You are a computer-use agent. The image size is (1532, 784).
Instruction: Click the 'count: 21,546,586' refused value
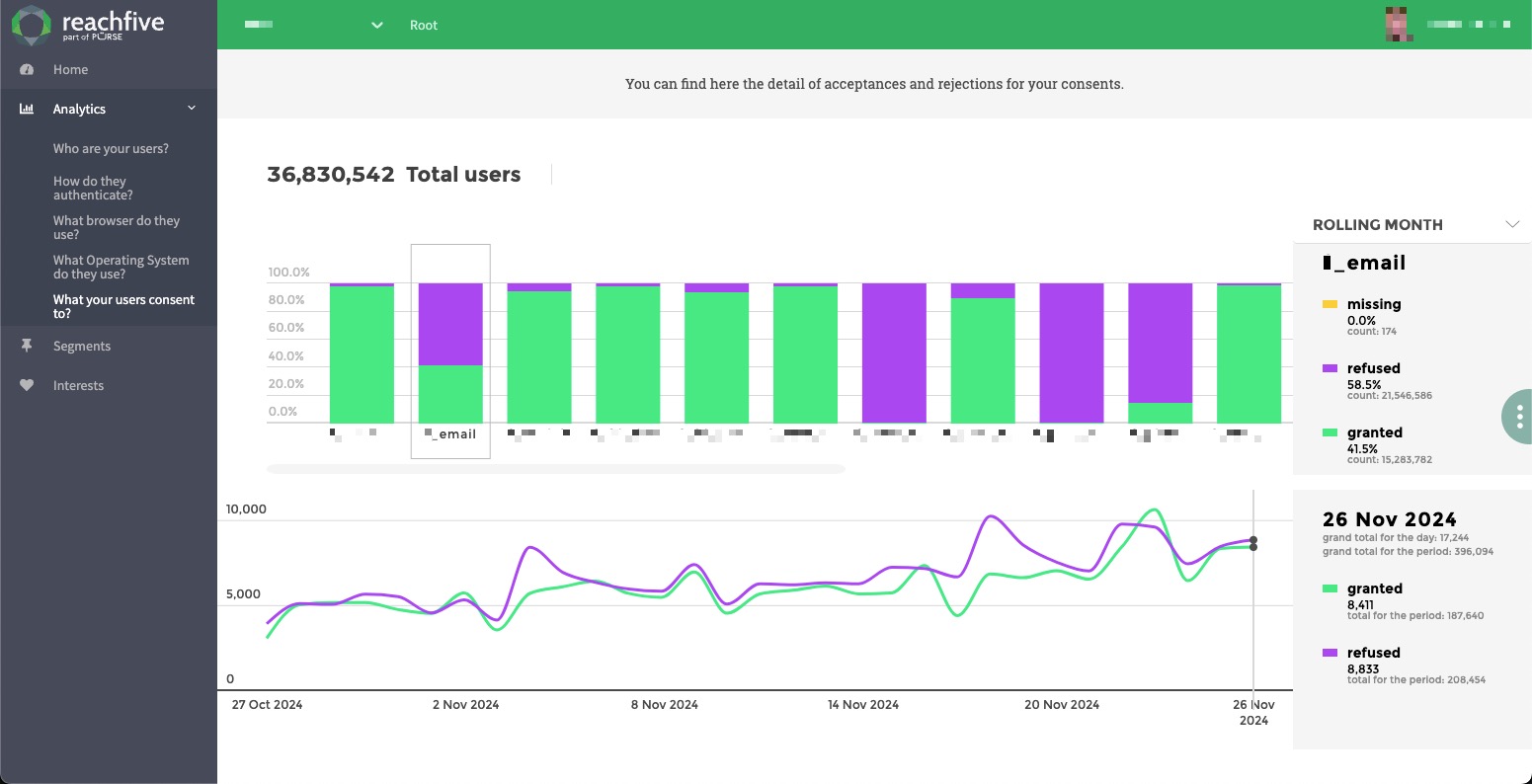1390,396
